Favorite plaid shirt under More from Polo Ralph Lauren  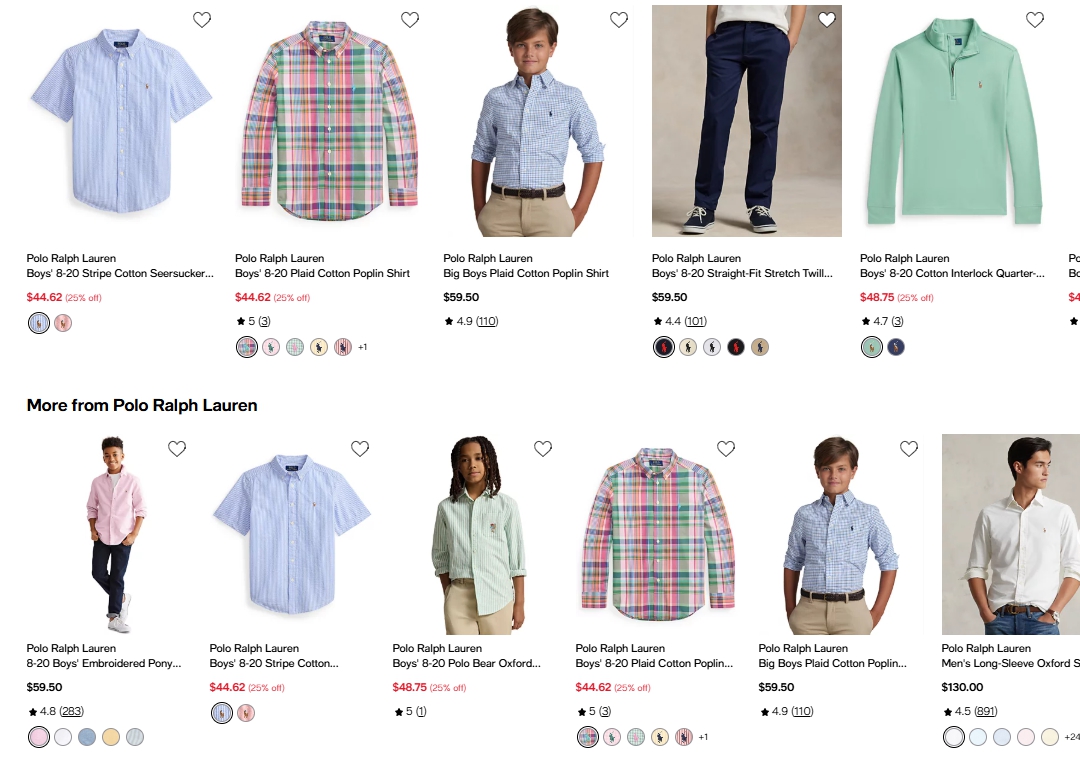click(x=726, y=449)
